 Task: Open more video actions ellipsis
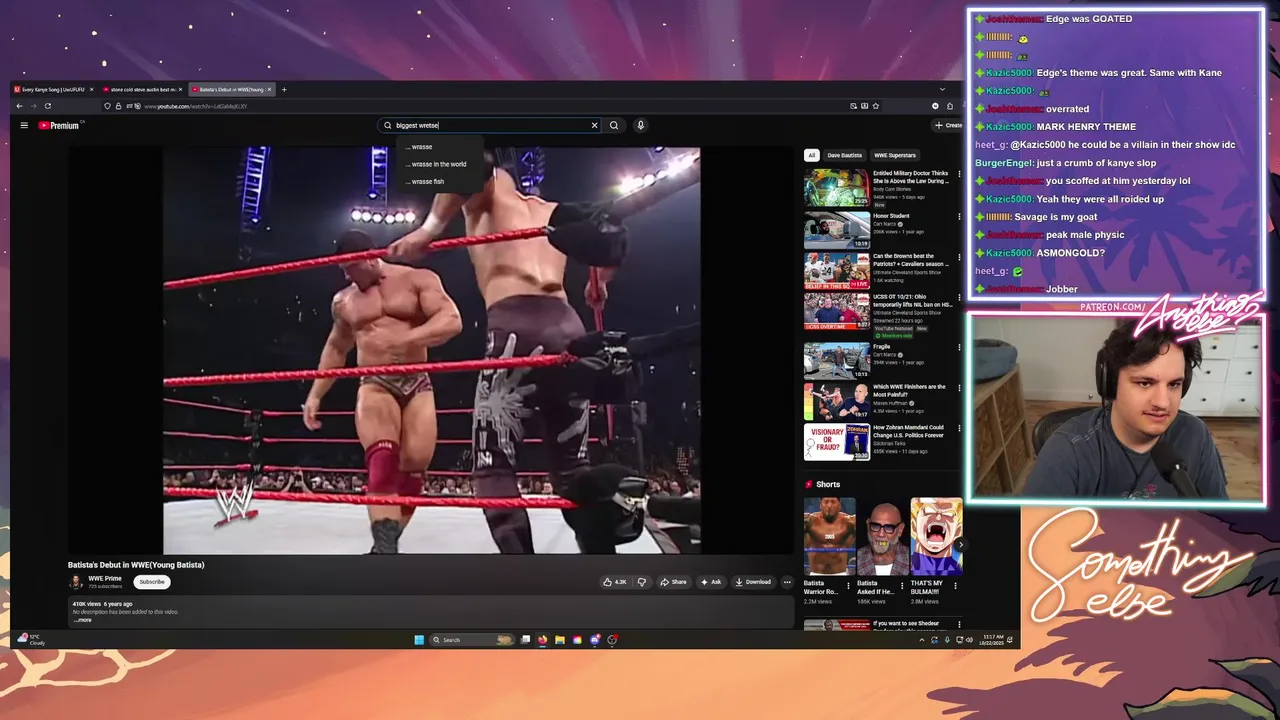click(787, 582)
